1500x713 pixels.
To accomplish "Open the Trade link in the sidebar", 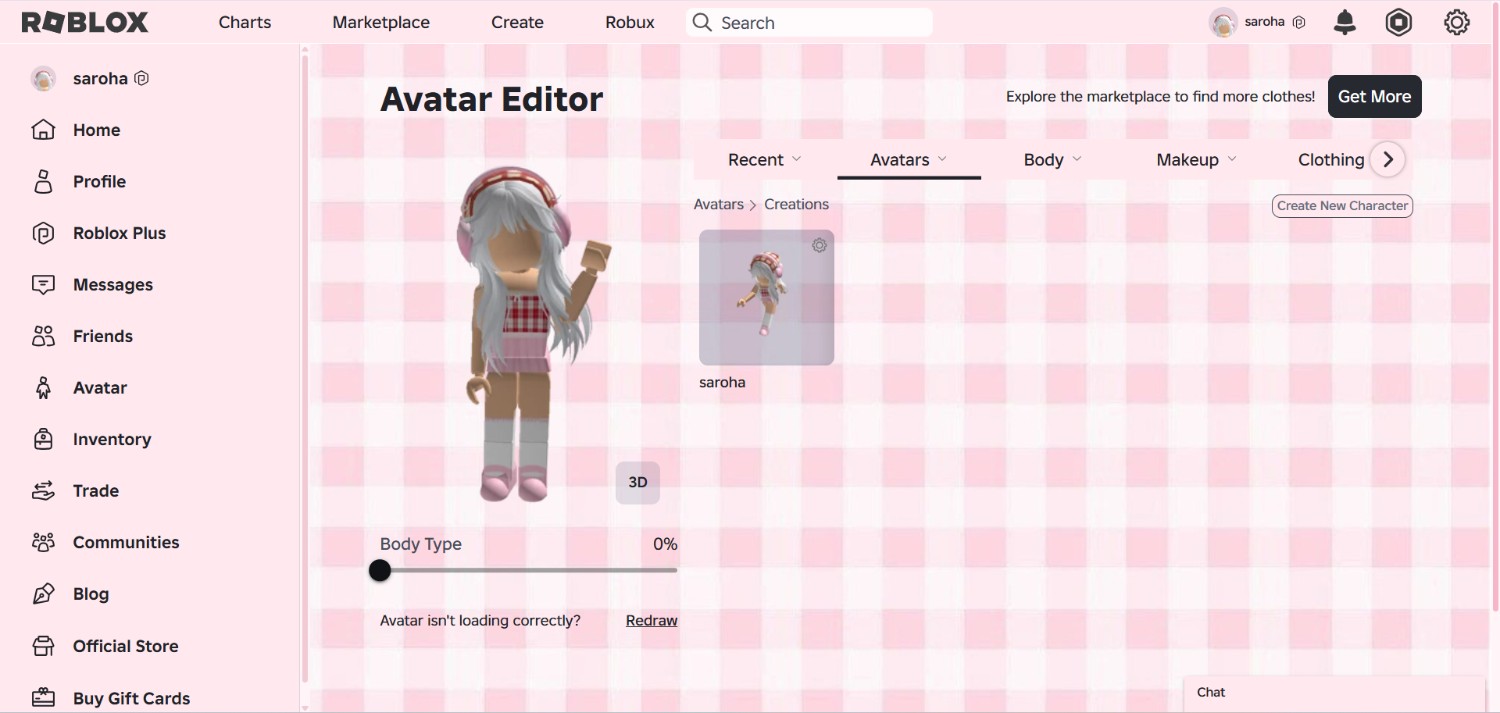I will coord(96,491).
